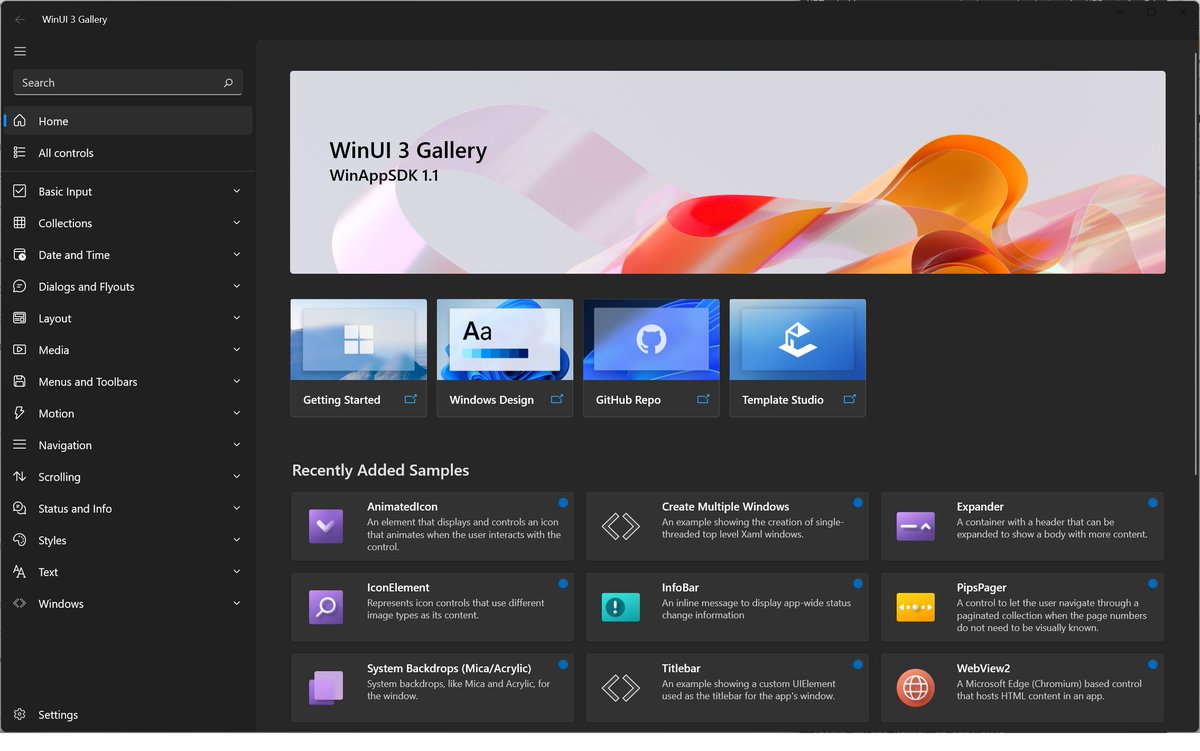The image size is (1200, 751).
Task: Toggle the hamburger navigation menu
Action: pos(20,51)
